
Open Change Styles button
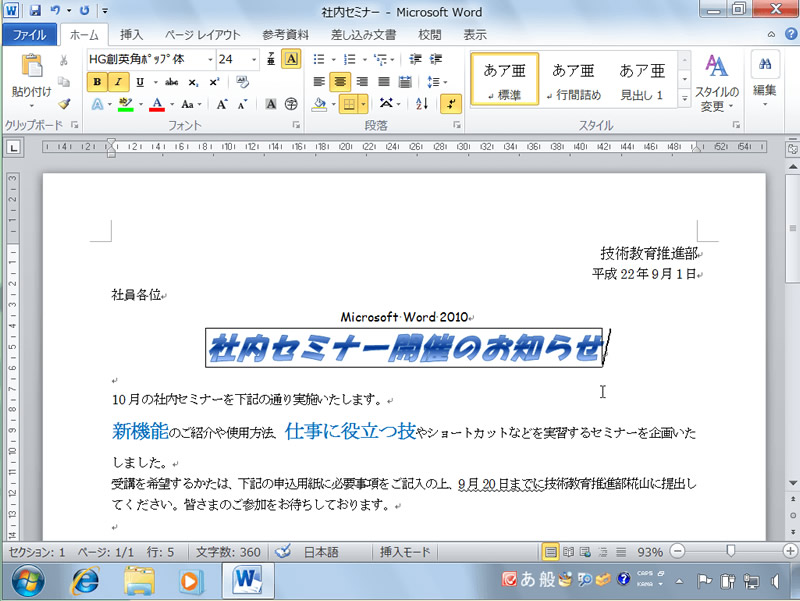pyautogui.click(x=716, y=83)
